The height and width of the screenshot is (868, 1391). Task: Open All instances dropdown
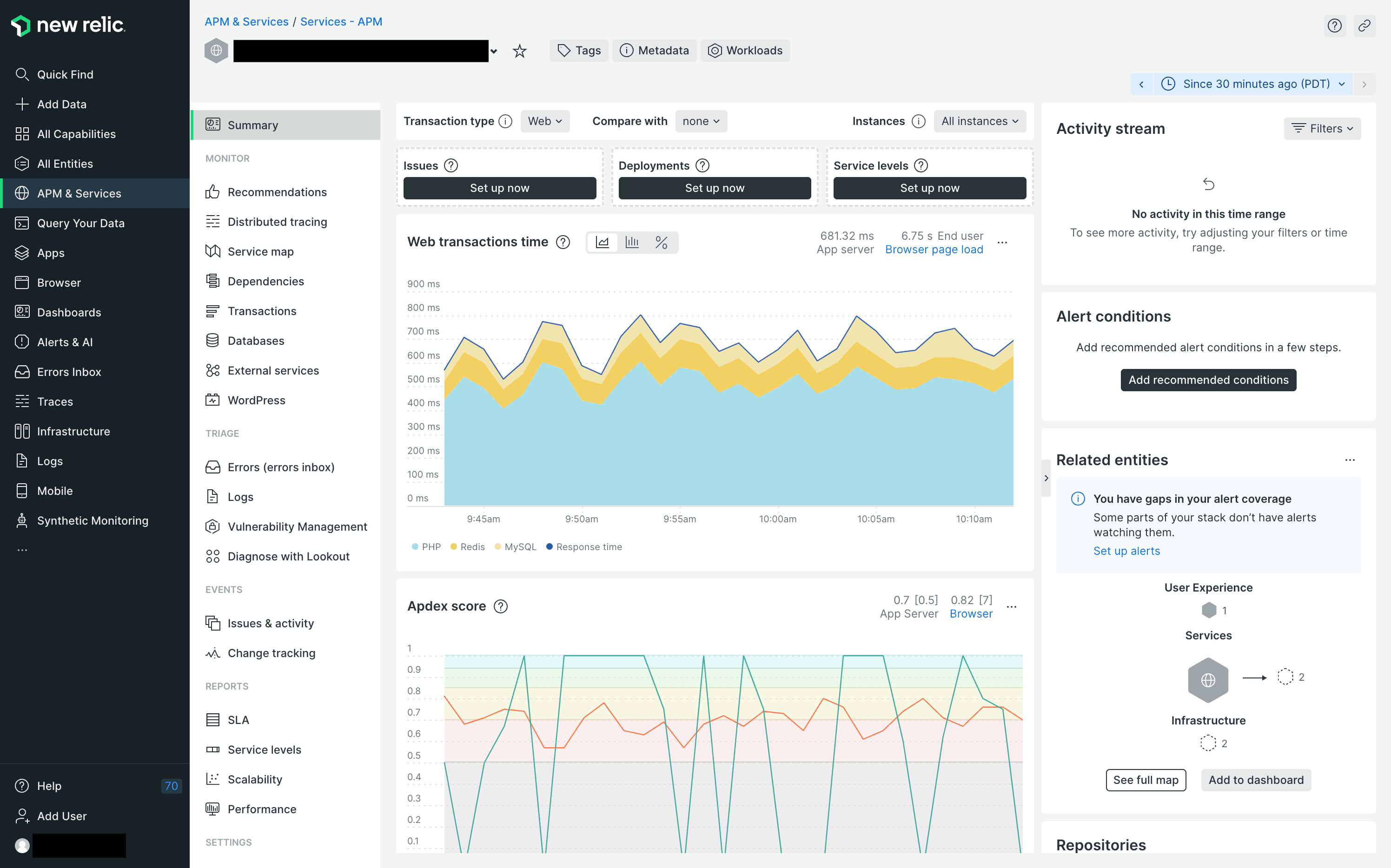pyautogui.click(x=979, y=122)
